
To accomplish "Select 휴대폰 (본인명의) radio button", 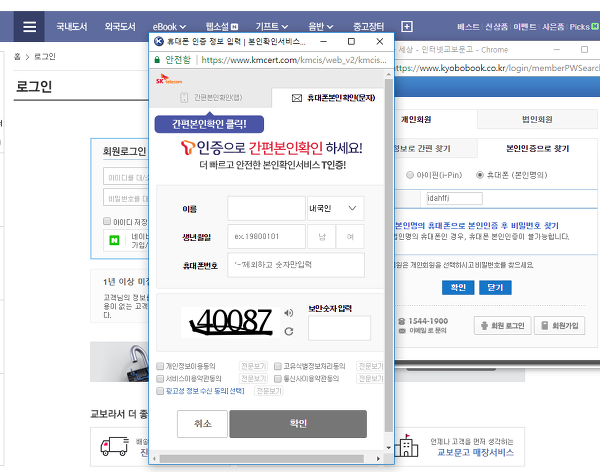I will click(x=479, y=175).
